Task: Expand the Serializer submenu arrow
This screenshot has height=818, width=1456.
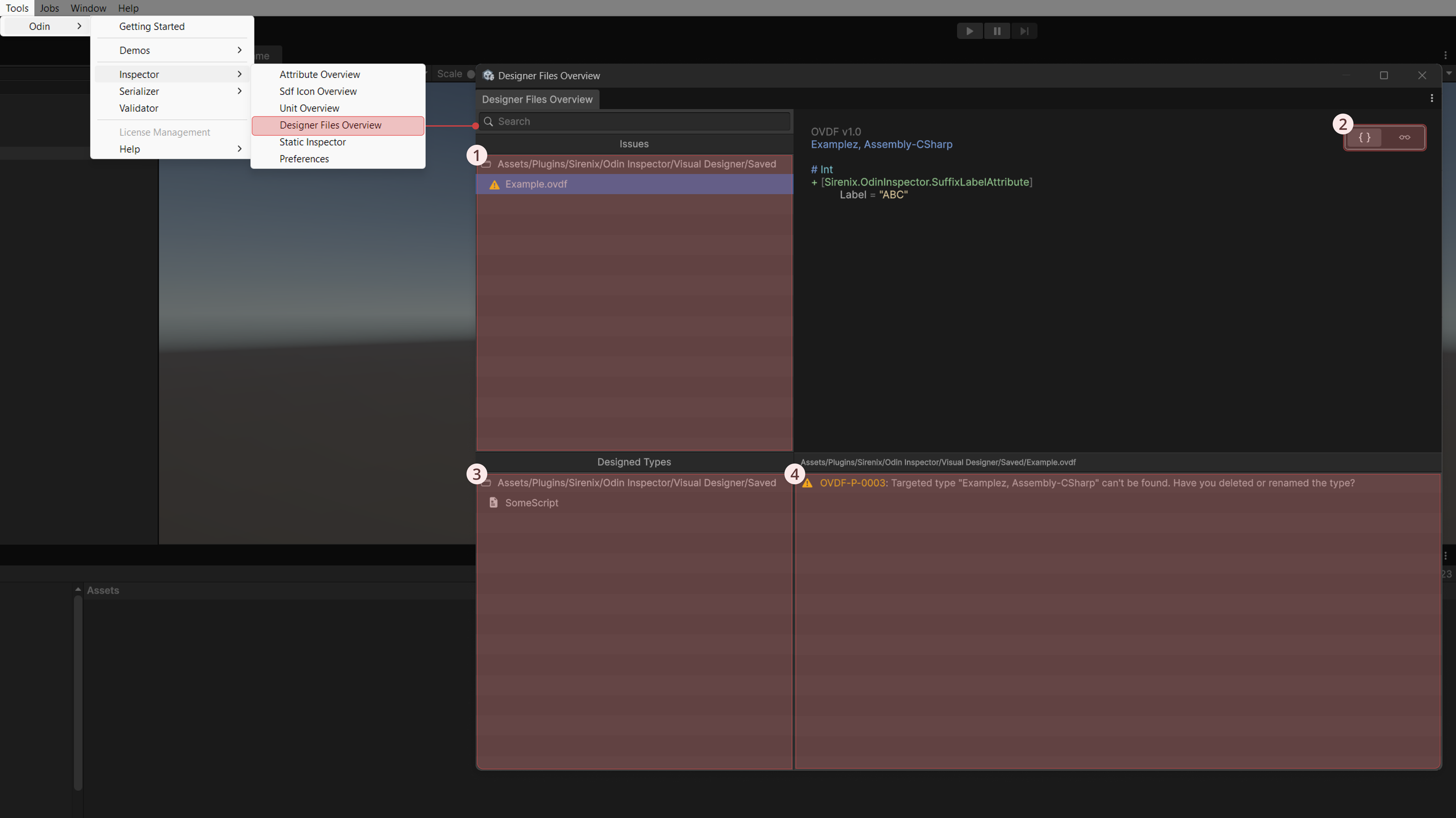Action: pos(240,91)
